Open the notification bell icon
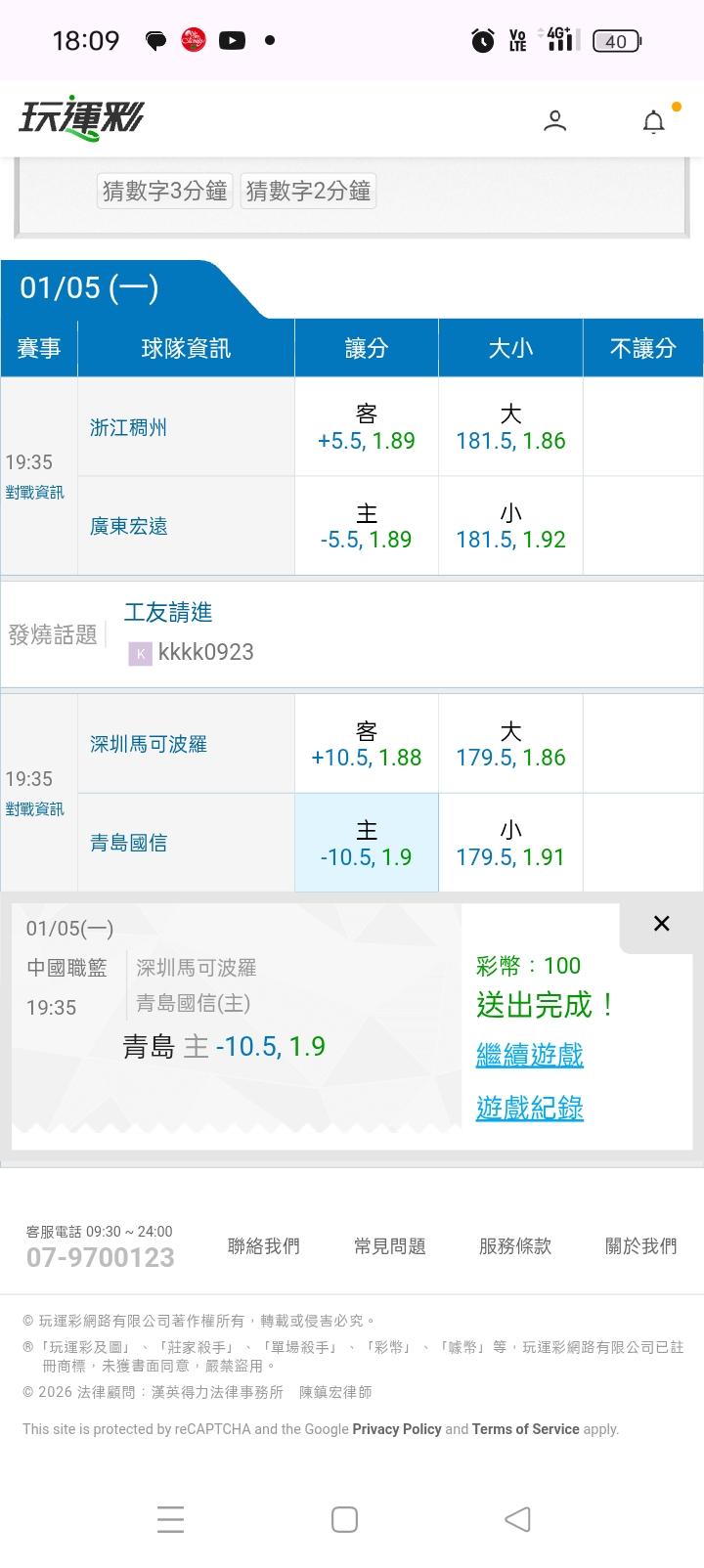Viewport: 704px width, 1568px height. [x=653, y=121]
